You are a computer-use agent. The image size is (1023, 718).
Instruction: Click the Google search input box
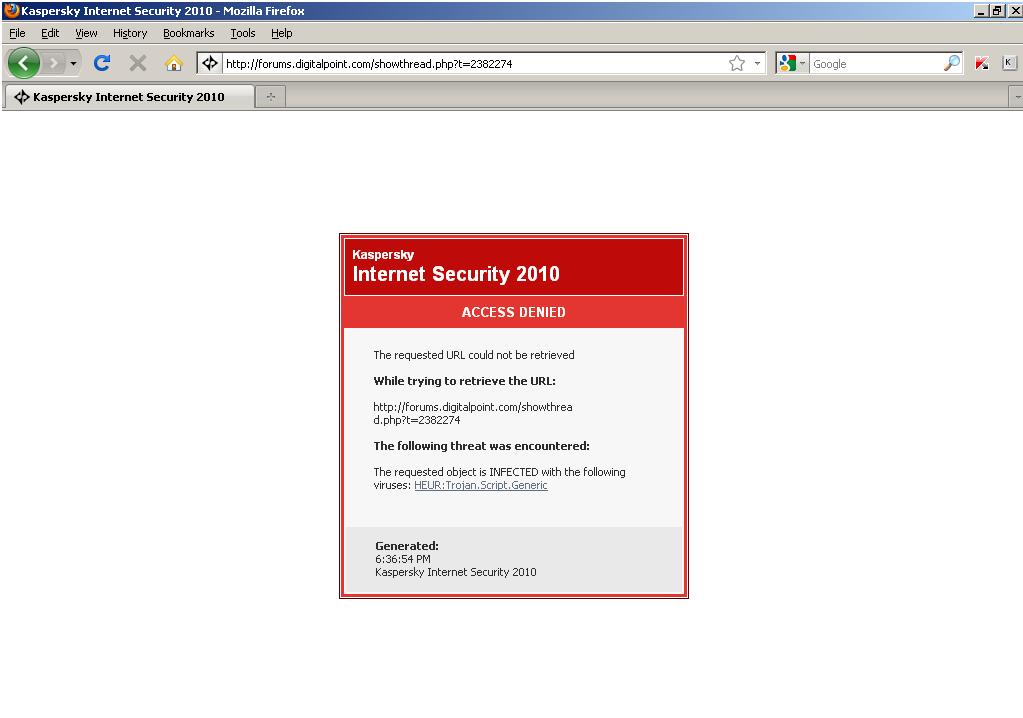[x=876, y=64]
